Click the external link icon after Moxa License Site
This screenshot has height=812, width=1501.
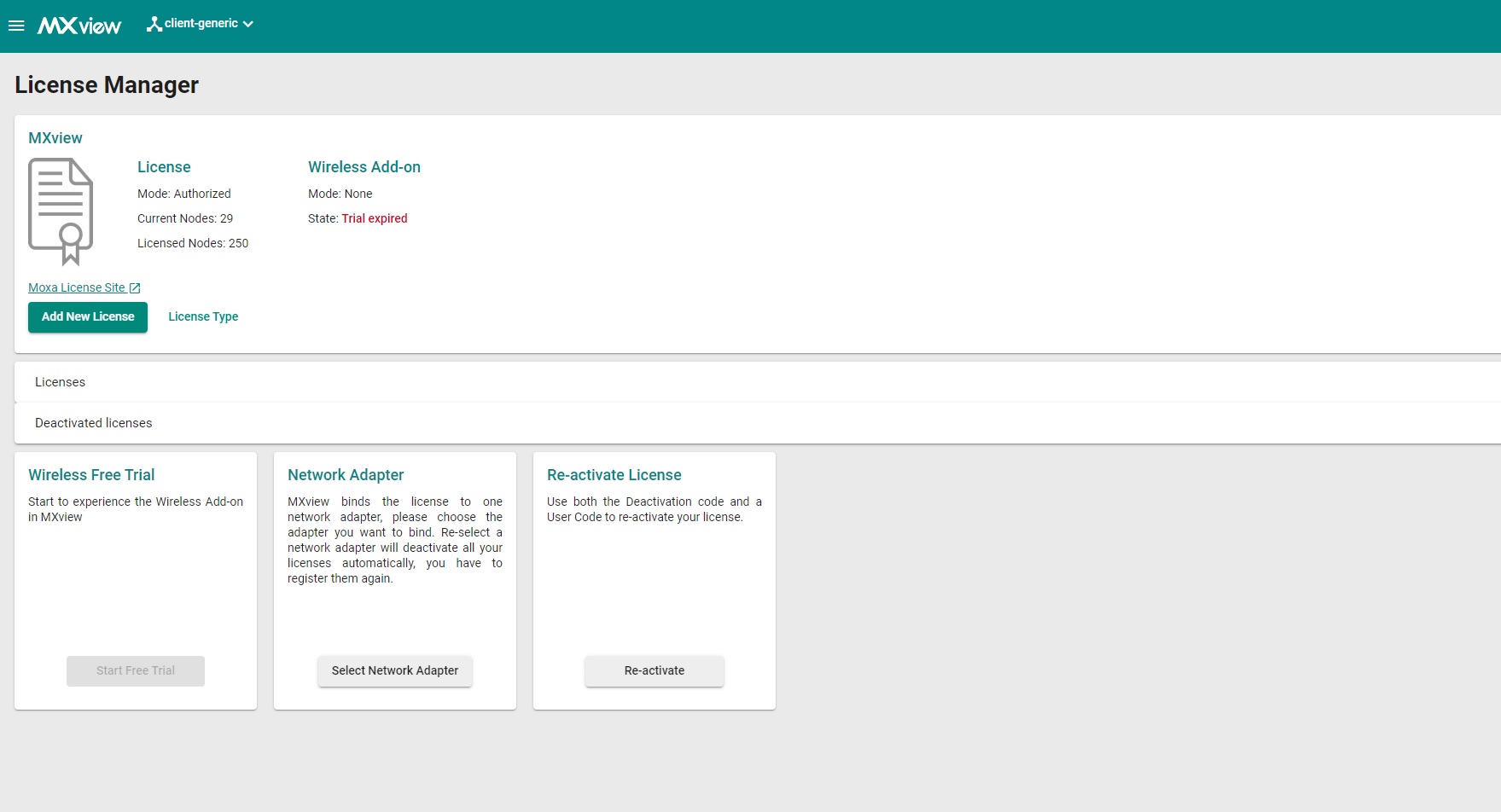tap(135, 288)
